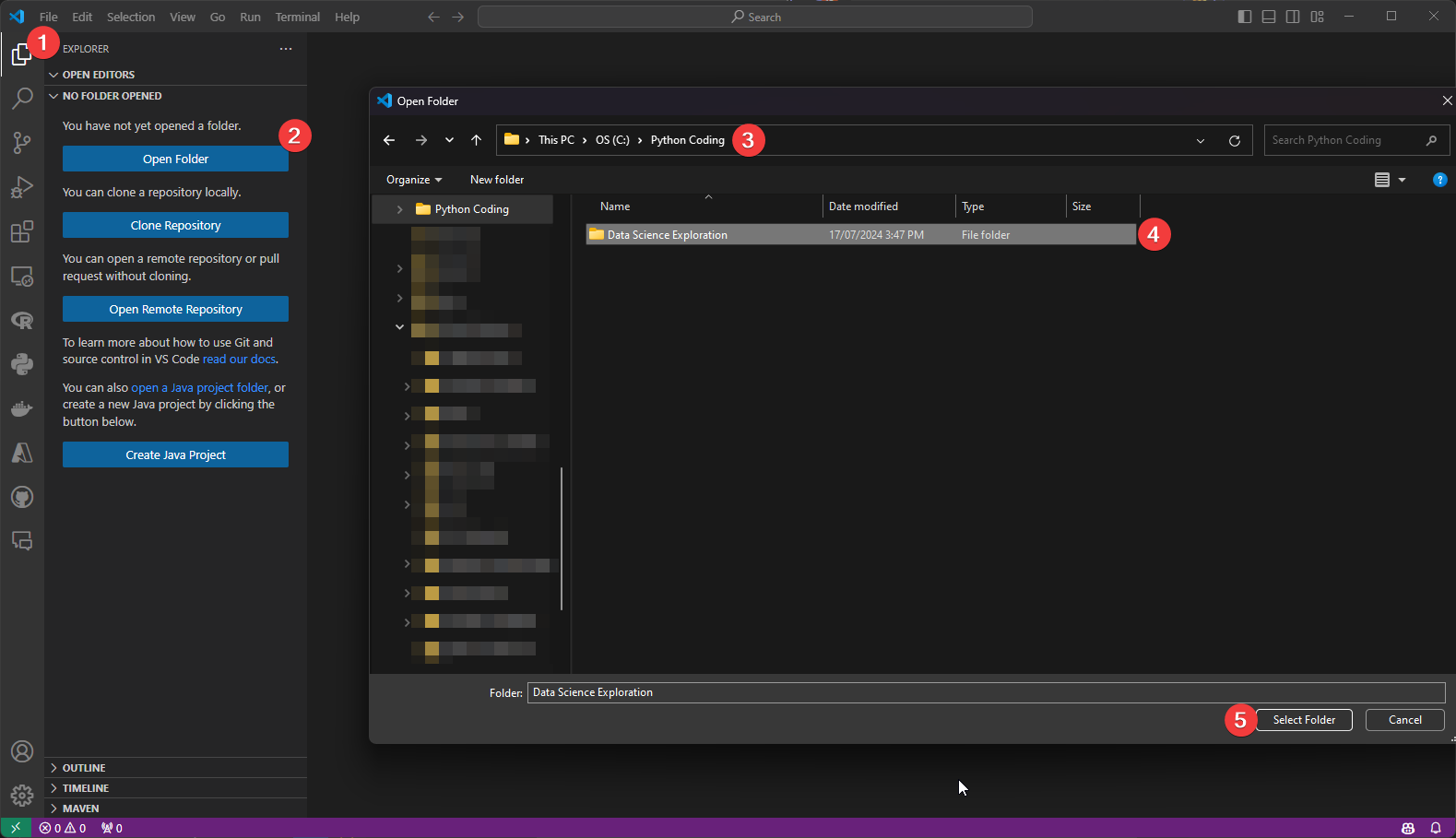Open the GitHub icon in activity bar
The width and height of the screenshot is (1456, 838).
(22, 497)
